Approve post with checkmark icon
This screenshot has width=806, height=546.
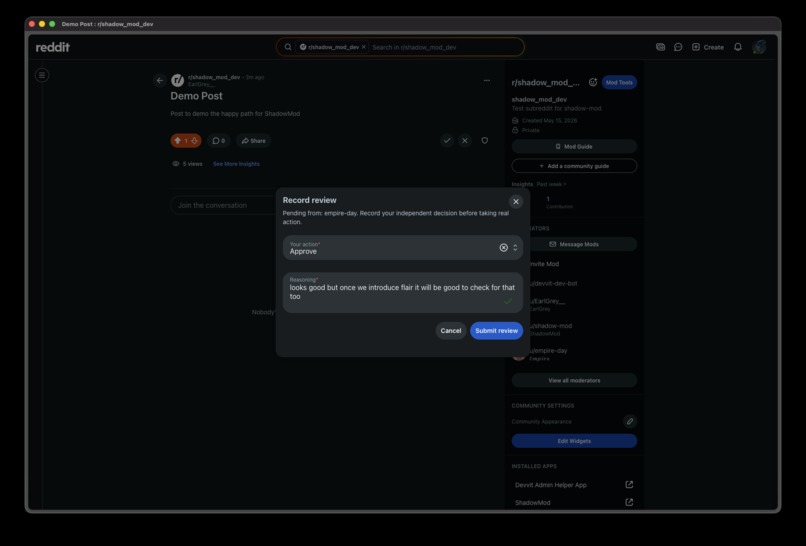tap(447, 140)
